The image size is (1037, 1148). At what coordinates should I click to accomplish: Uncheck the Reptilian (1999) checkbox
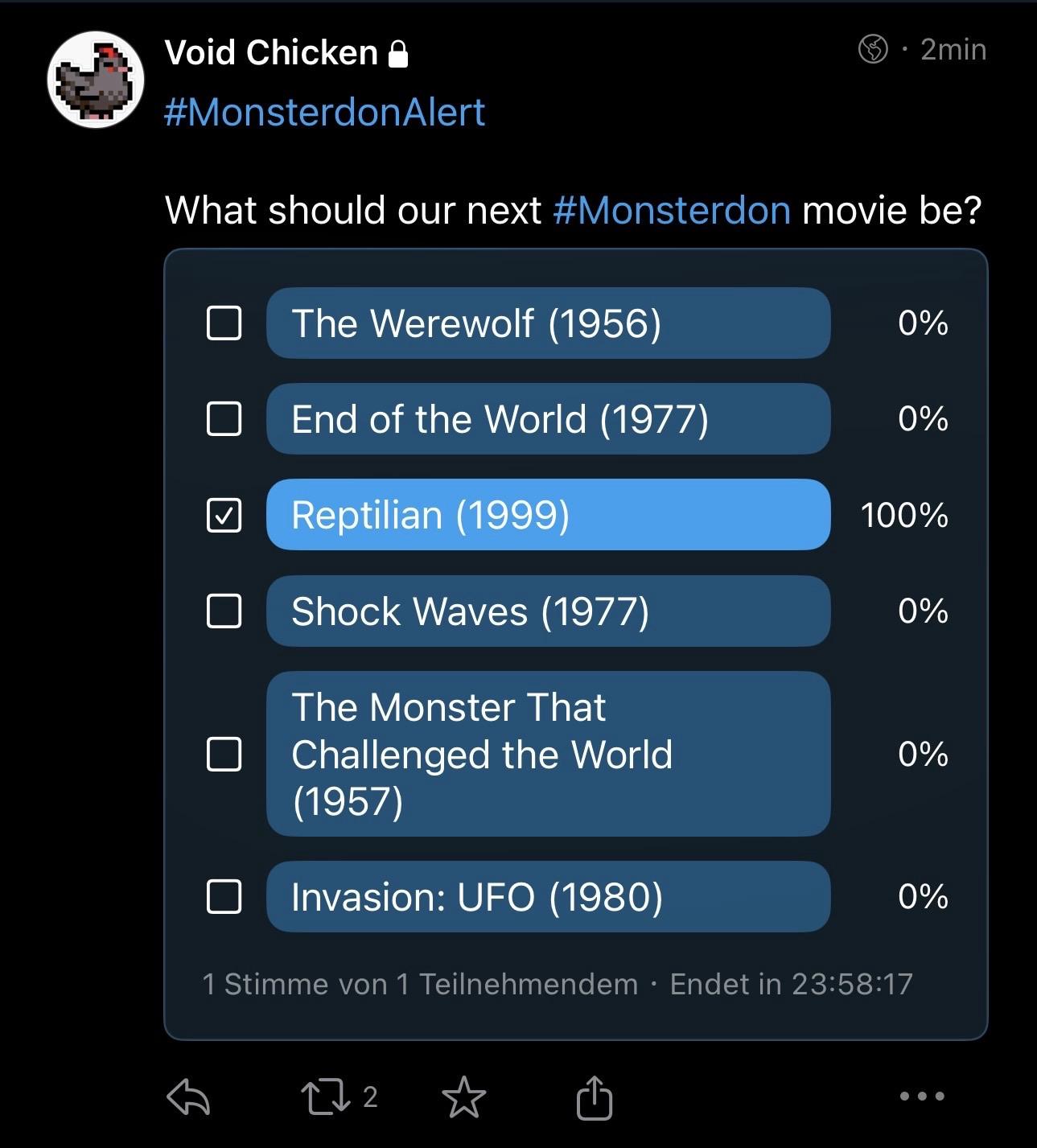pos(224,515)
